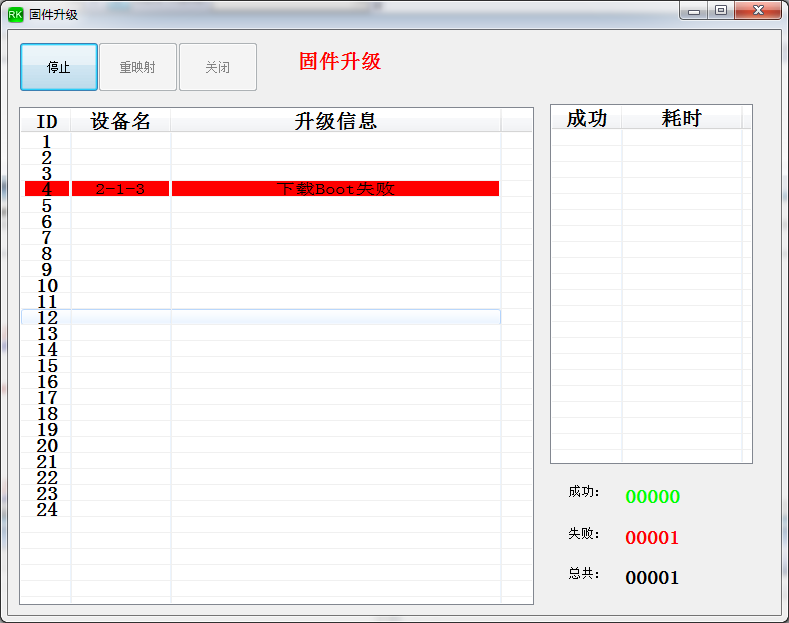Click the green RK application icon

[15, 15]
